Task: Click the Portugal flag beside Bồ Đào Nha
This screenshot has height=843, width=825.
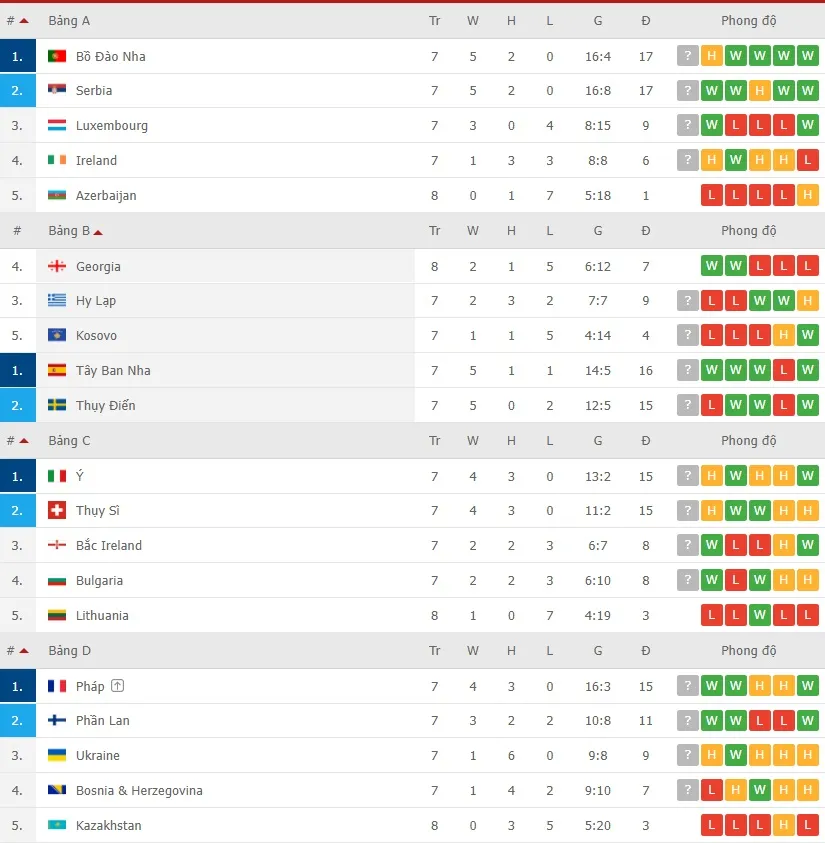Action: 57,56
